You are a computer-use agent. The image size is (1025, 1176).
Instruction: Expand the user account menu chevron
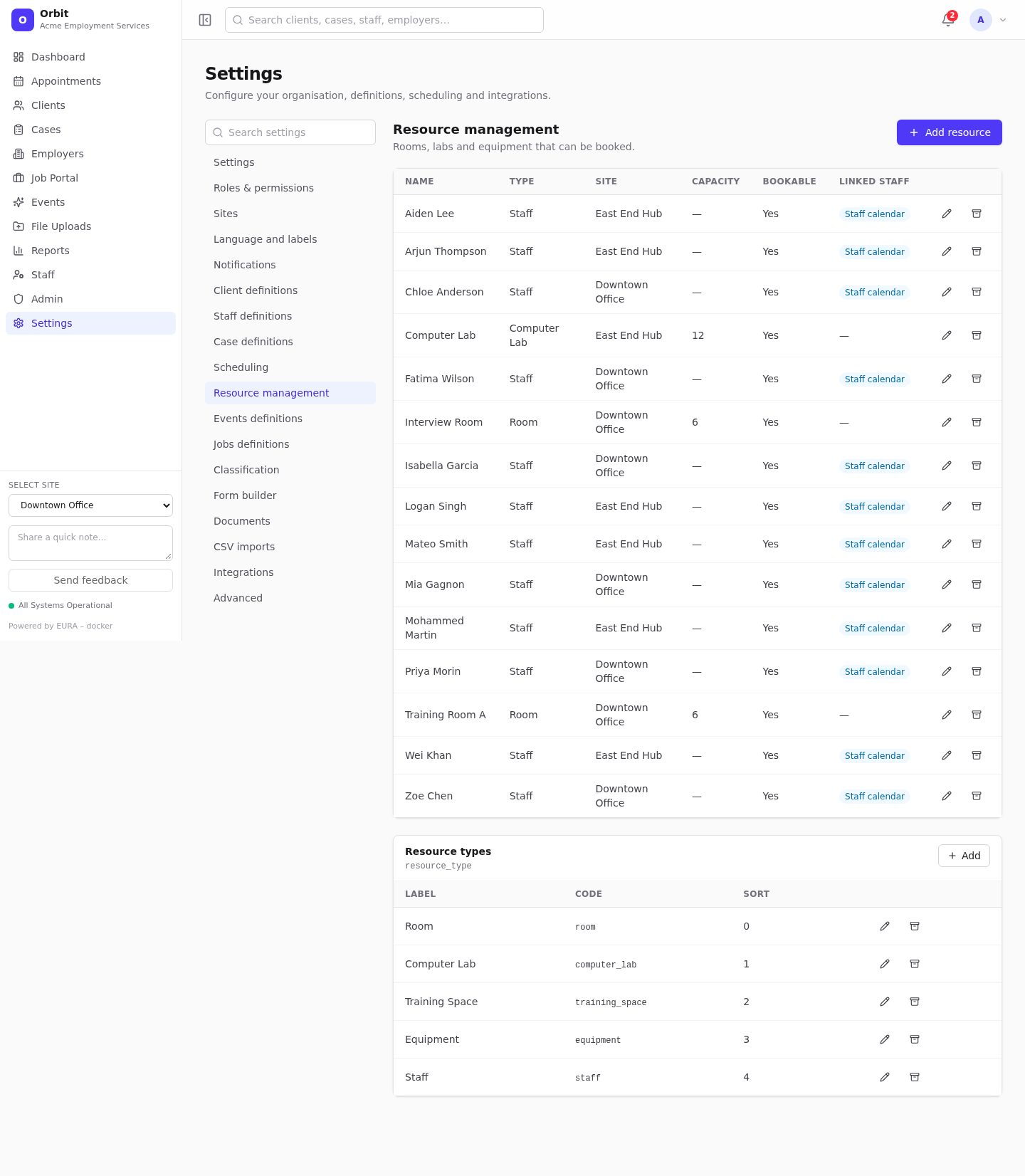click(1003, 20)
